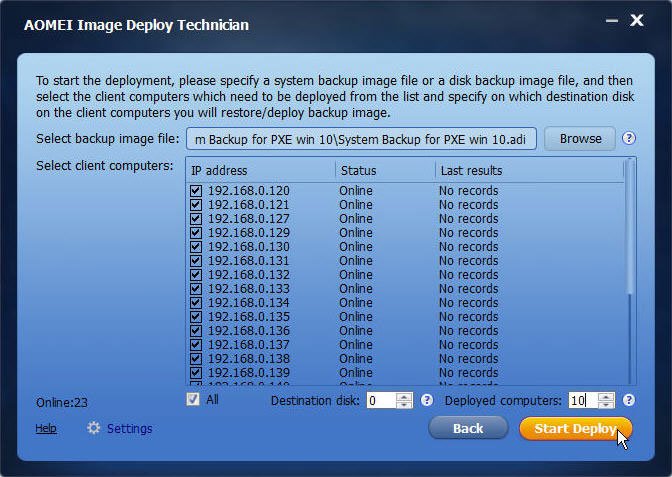This screenshot has height=477, width=672.
Task: Uncheck the 192.168.0.133 checkbox
Action: [x=196, y=289]
